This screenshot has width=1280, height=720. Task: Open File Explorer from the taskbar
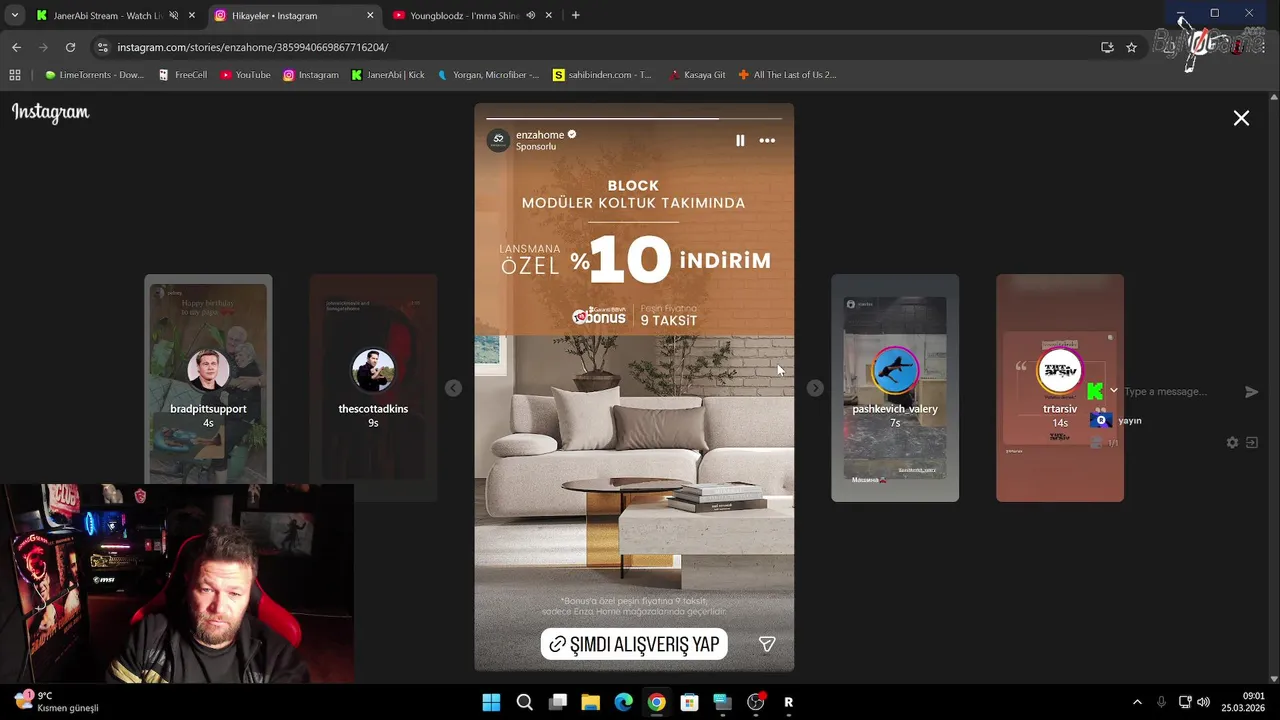(590, 702)
